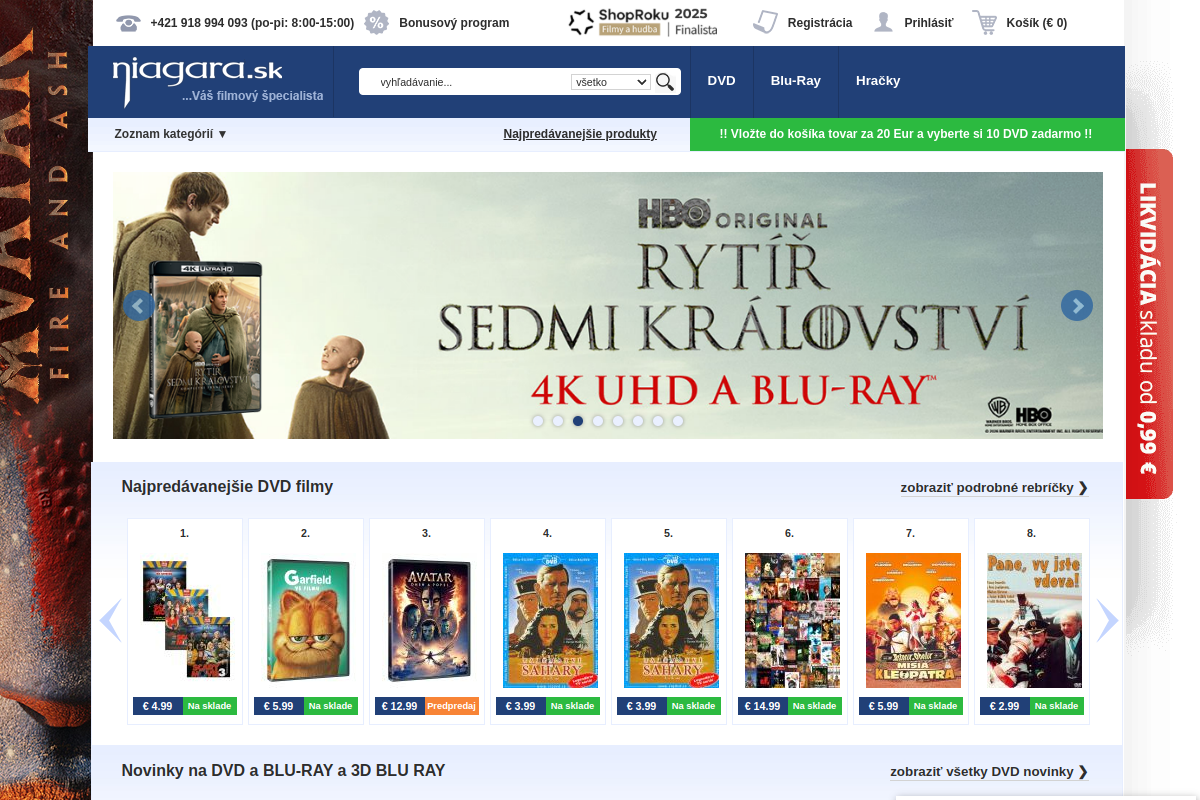Select fourth banner pagination dot
The image size is (1200, 800).
point(598,421)
